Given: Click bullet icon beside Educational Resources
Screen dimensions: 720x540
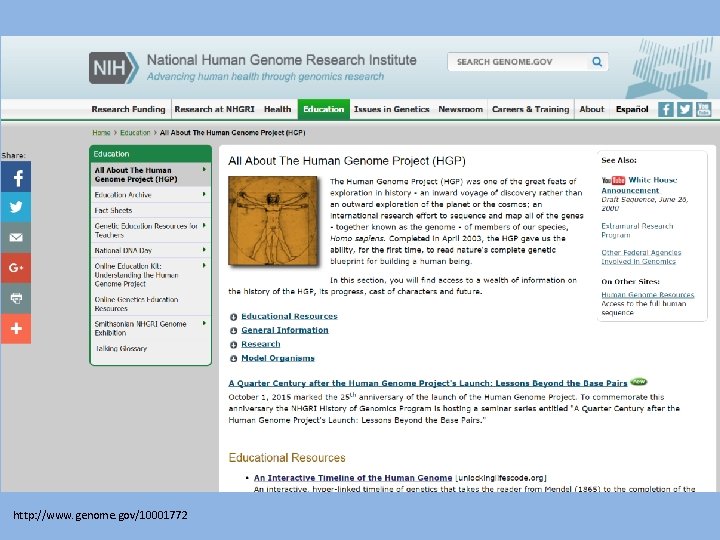Looking at the screenshot, I should click(x=233, y=317).
